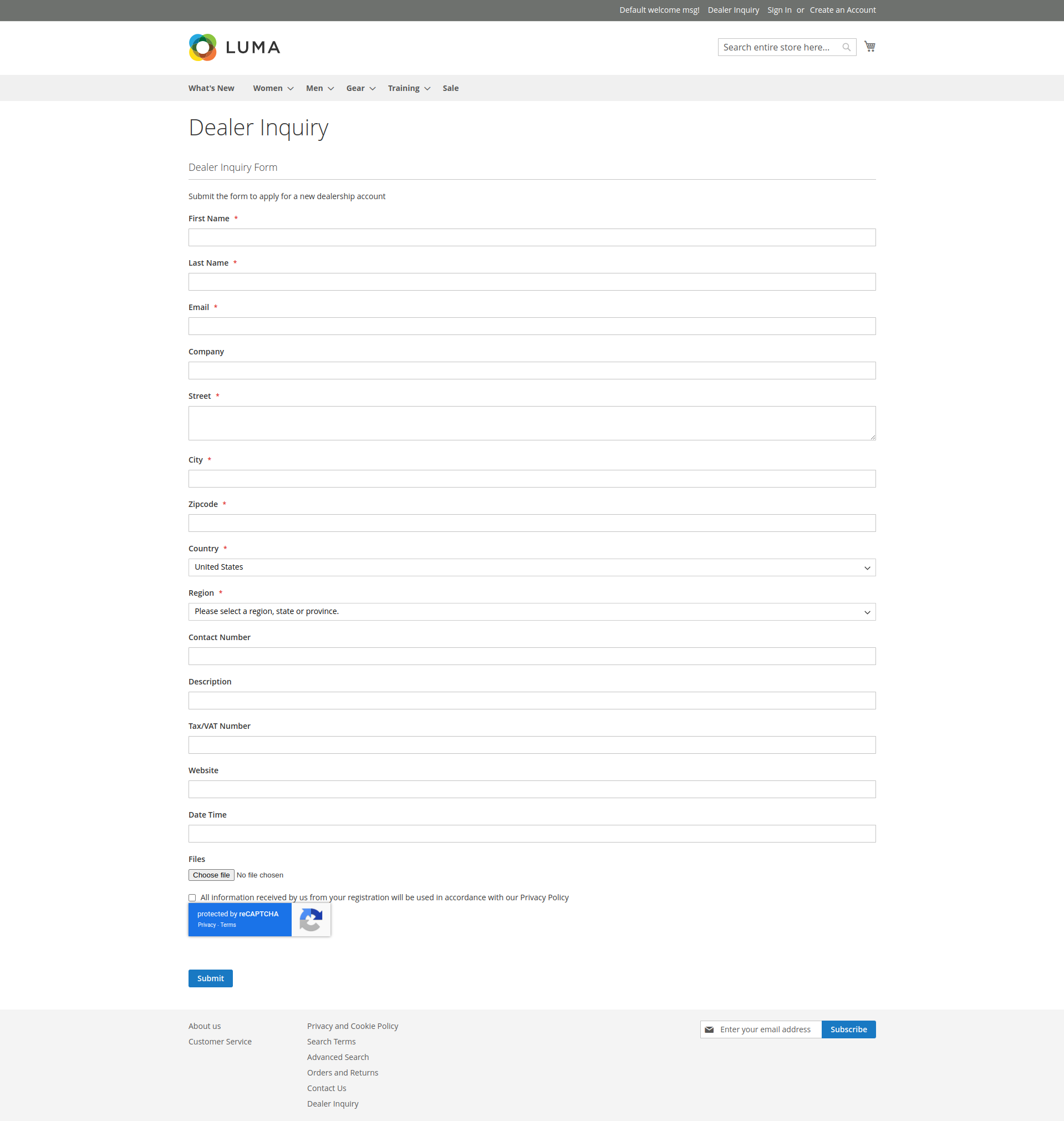Click Sign In link
The image size is (1064, 1121).
[x=779, y=10]
